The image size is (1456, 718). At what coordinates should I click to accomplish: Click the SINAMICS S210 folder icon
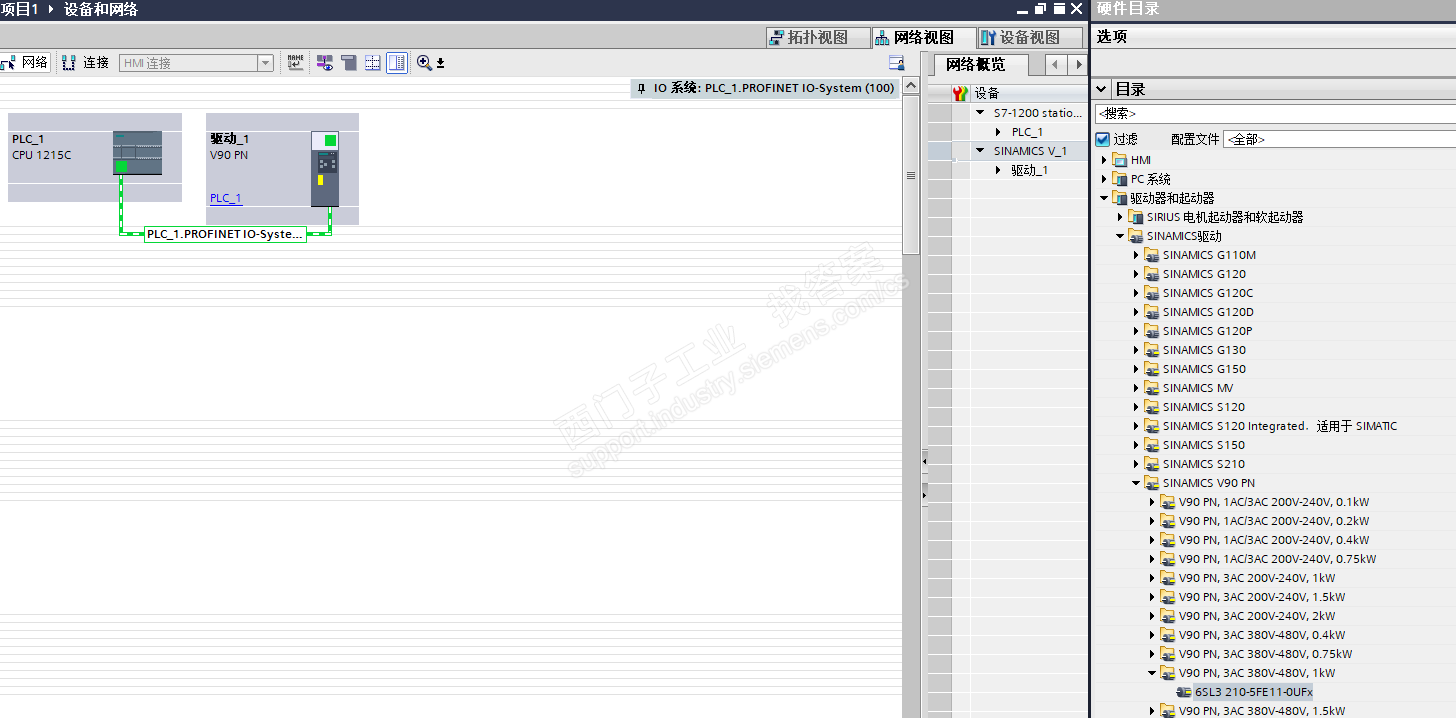point(1152,464)
